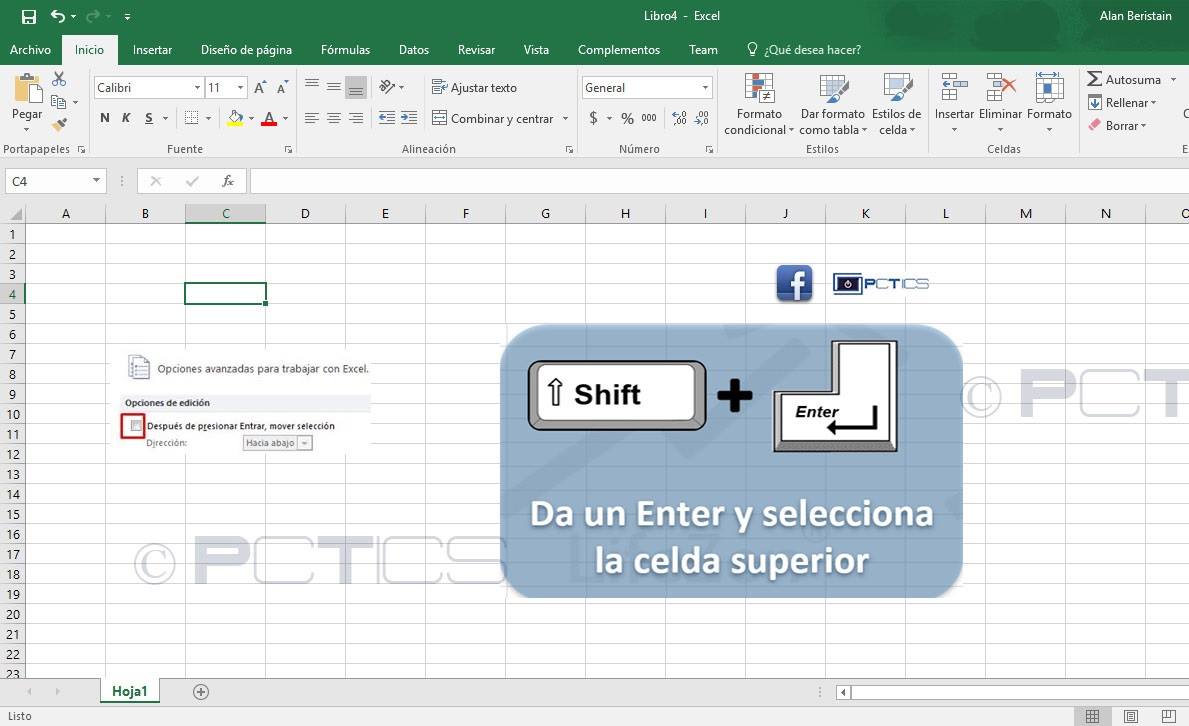Screen dimensions: 1189x726
Task: Switch to the Datos tab
Action: pos(414,49)
